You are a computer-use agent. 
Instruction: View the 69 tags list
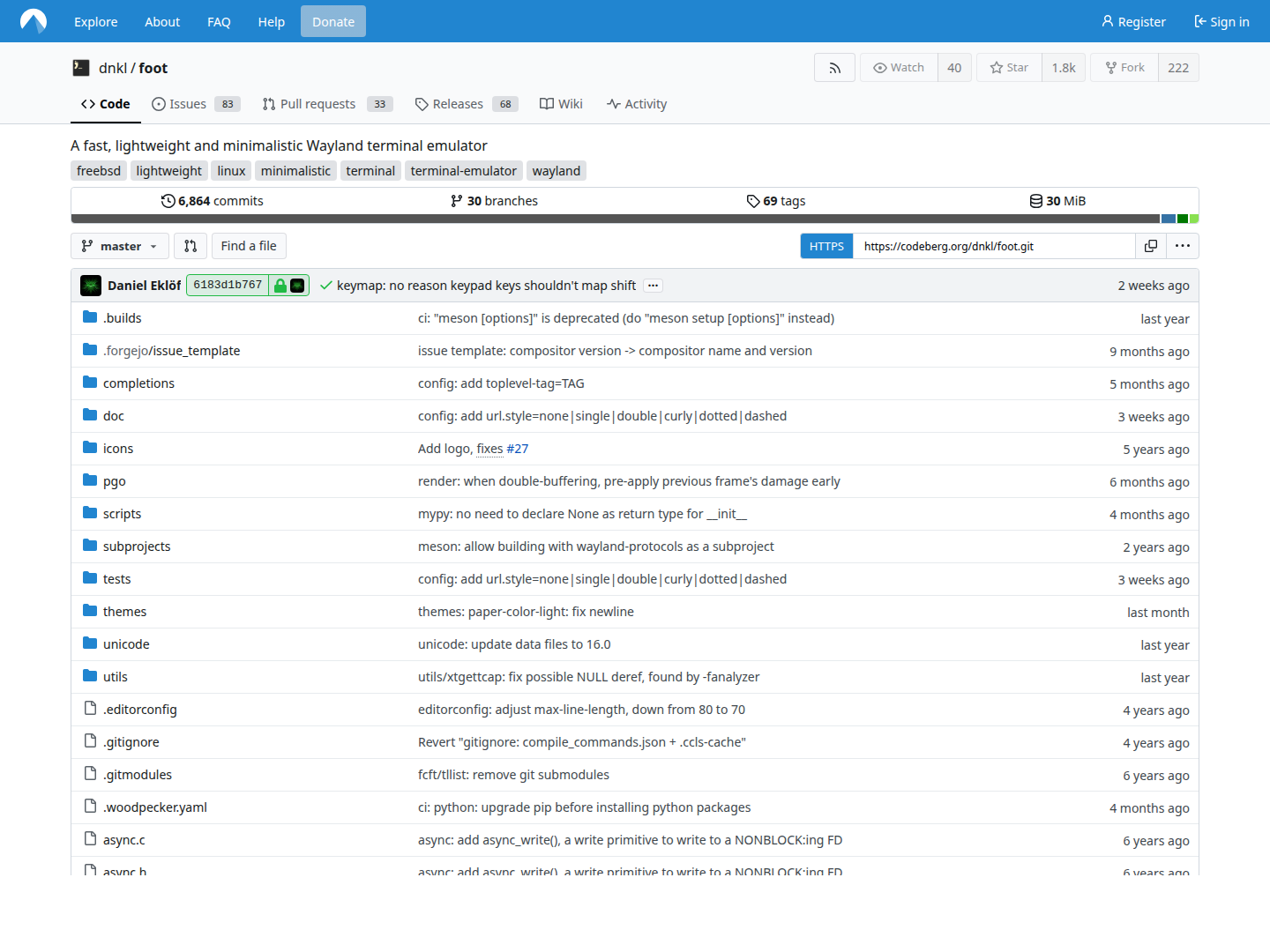[776, 201]
